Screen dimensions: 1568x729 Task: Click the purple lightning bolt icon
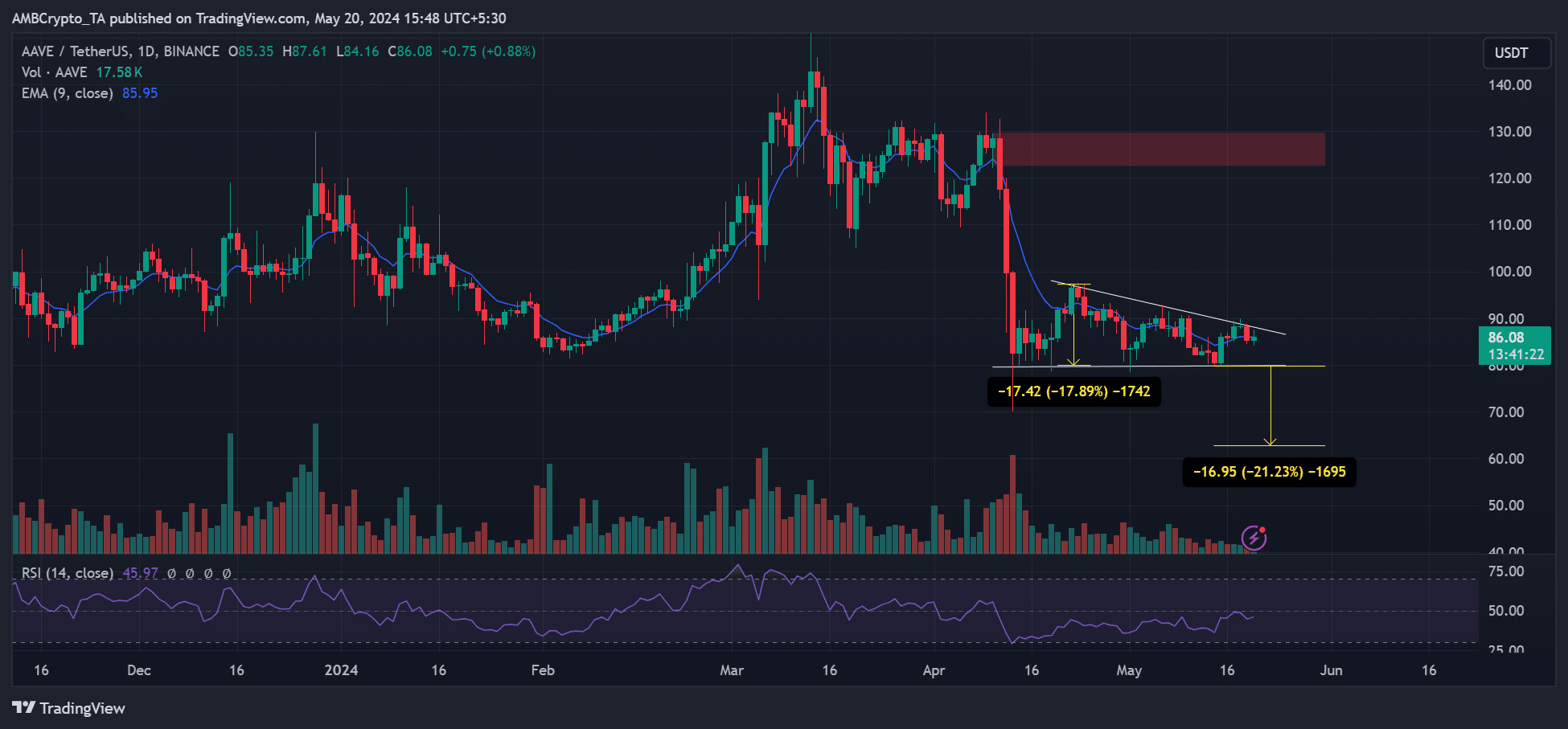tap(1254, 538)
